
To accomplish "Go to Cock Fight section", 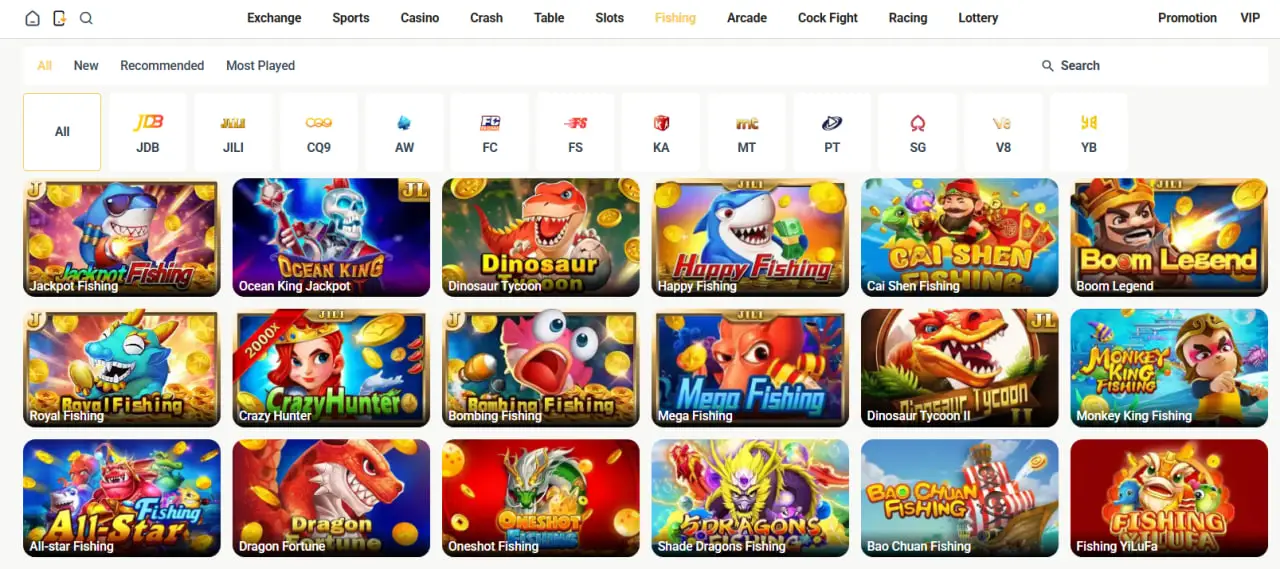I will tap(828, 18).
